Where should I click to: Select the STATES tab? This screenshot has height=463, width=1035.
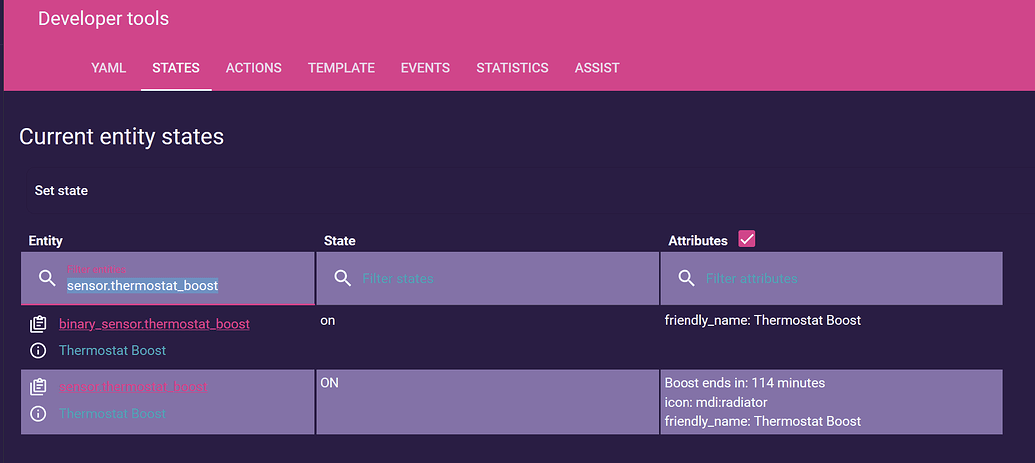click(176, 68)
